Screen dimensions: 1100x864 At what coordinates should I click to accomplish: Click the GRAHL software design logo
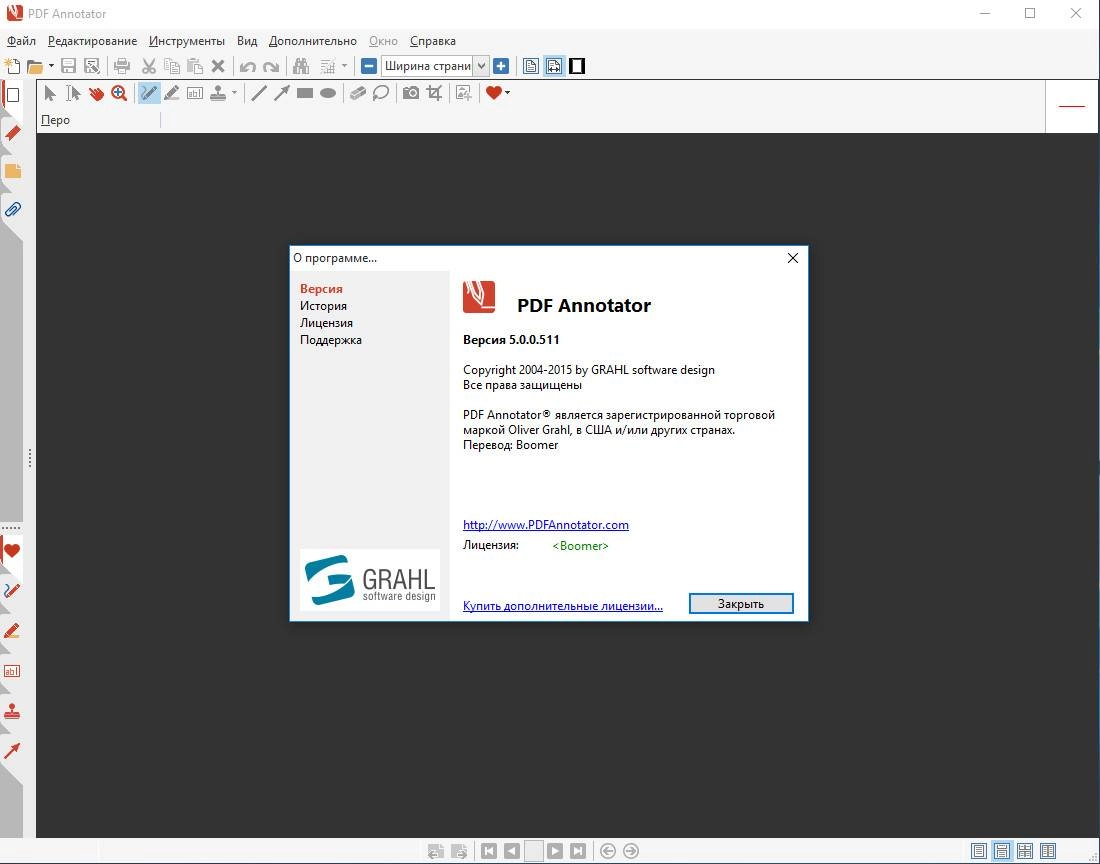pos(370,580)
